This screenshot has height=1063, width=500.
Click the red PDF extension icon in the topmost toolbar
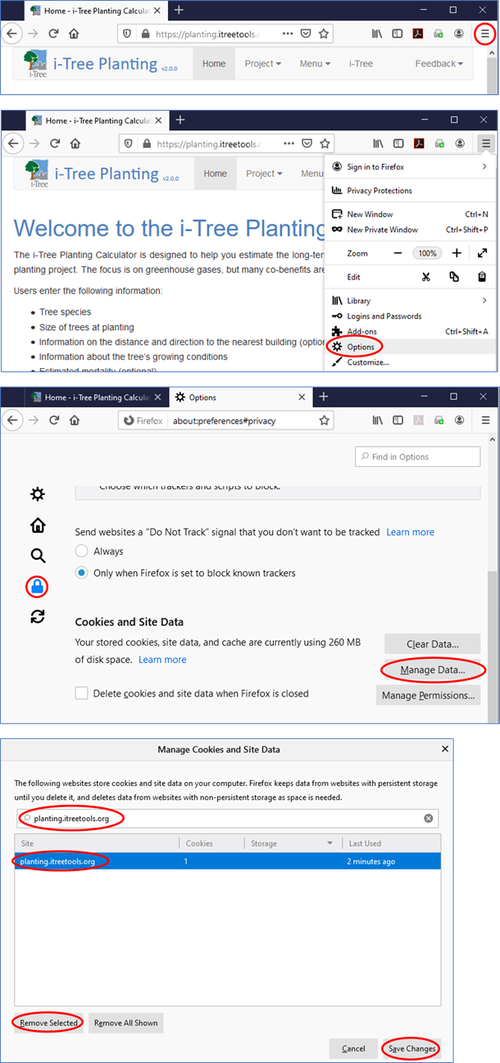click(x=418, y=33)
